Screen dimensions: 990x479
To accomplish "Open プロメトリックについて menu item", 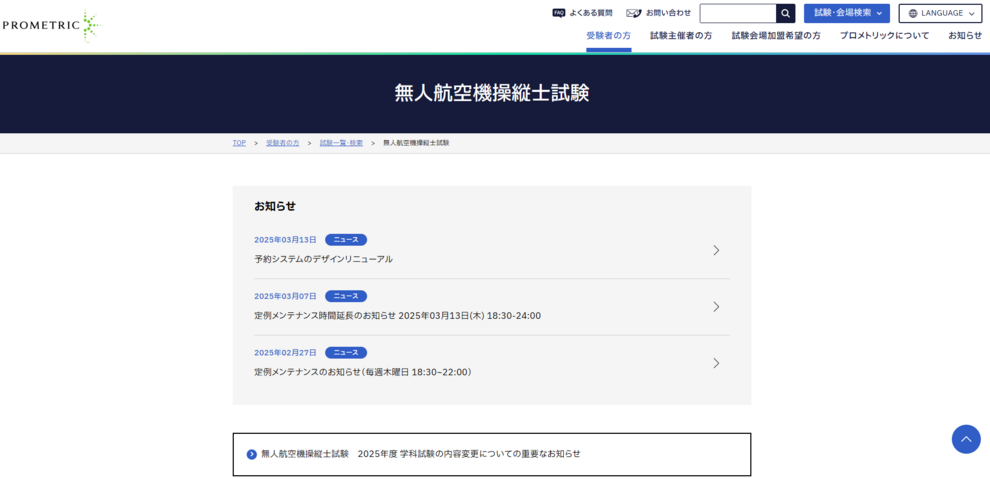I will tap(884, 36).
